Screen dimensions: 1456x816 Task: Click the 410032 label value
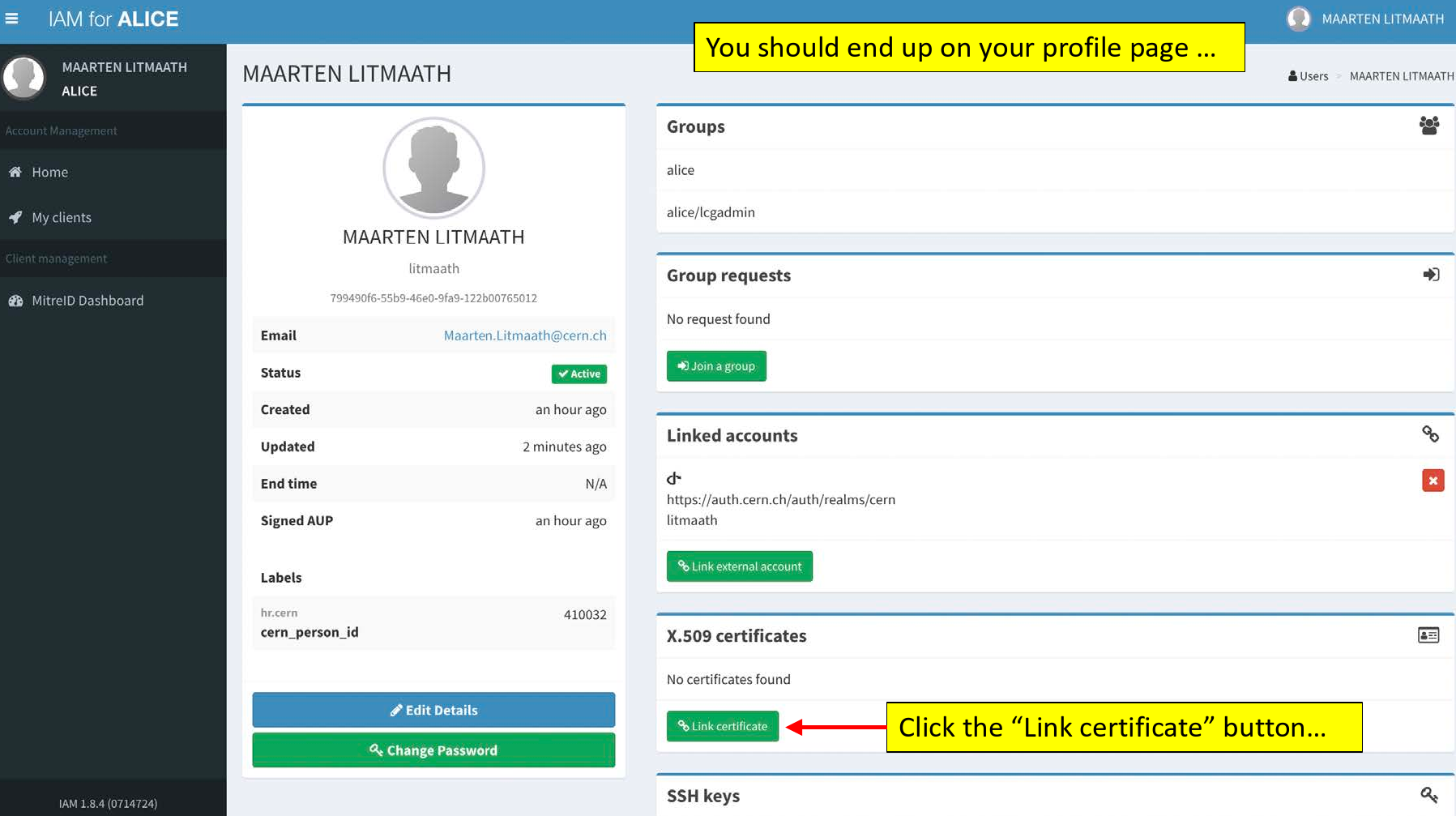pyautogui.click(x=585, y=615)
